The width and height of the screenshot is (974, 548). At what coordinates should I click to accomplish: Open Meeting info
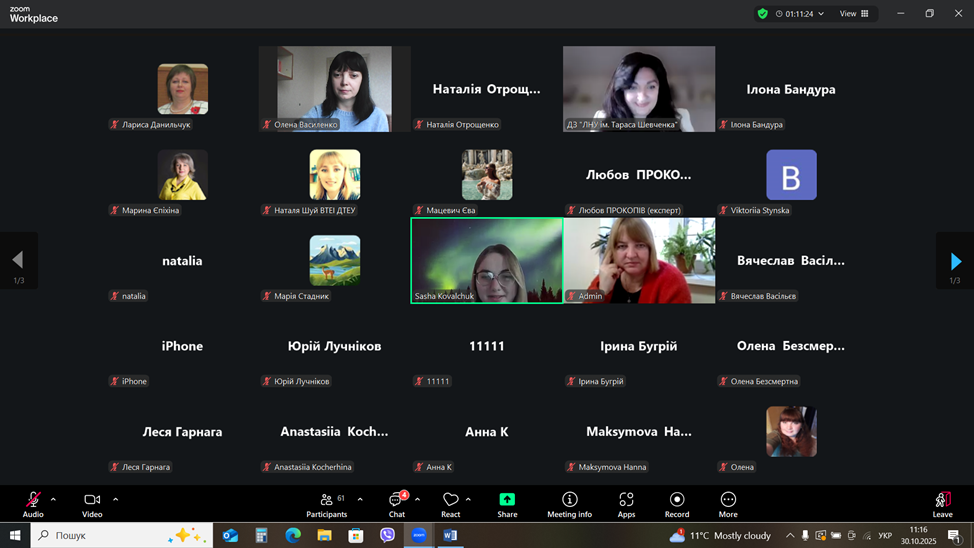569,504
